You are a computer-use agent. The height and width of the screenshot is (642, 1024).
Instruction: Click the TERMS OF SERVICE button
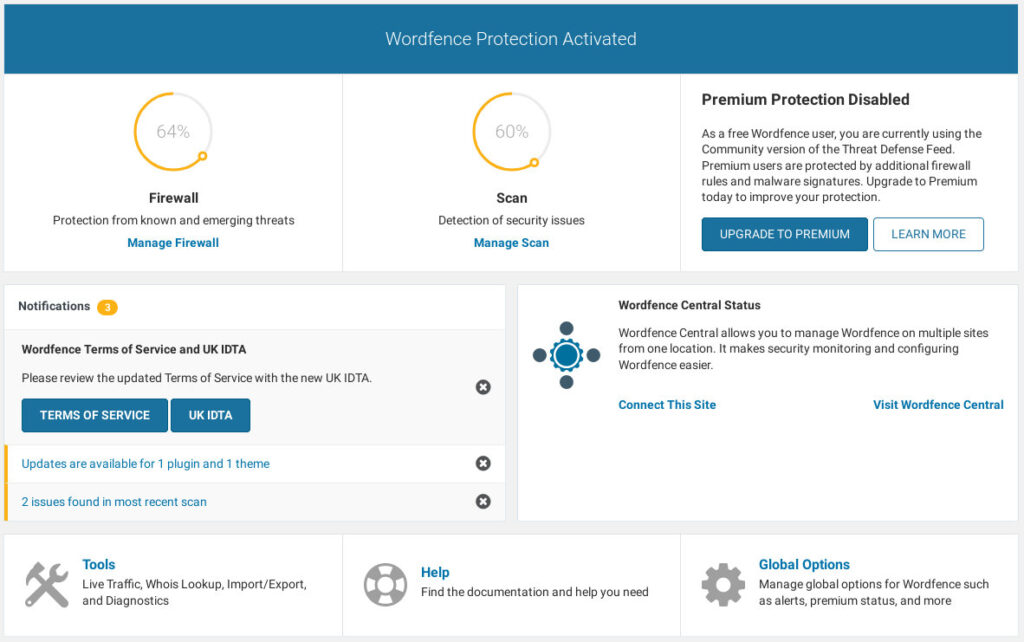(x=94, y=415)
